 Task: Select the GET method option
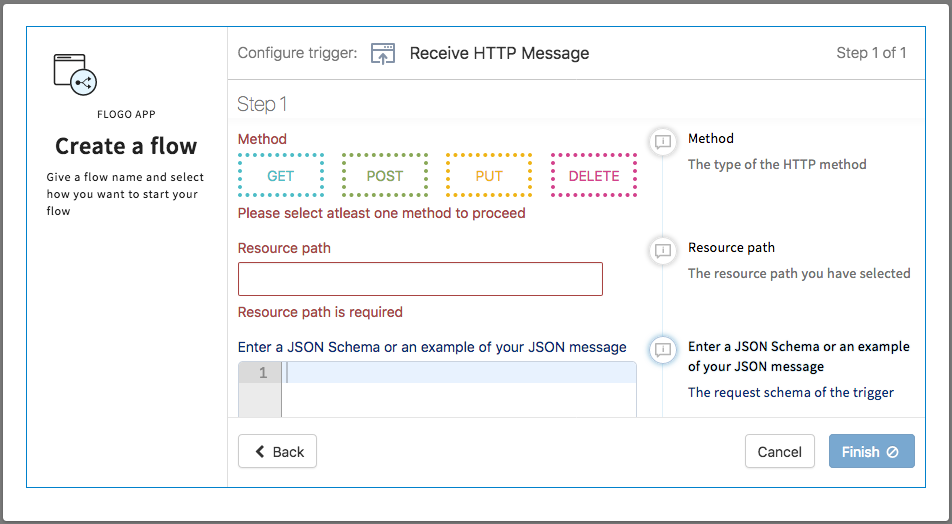281,176
